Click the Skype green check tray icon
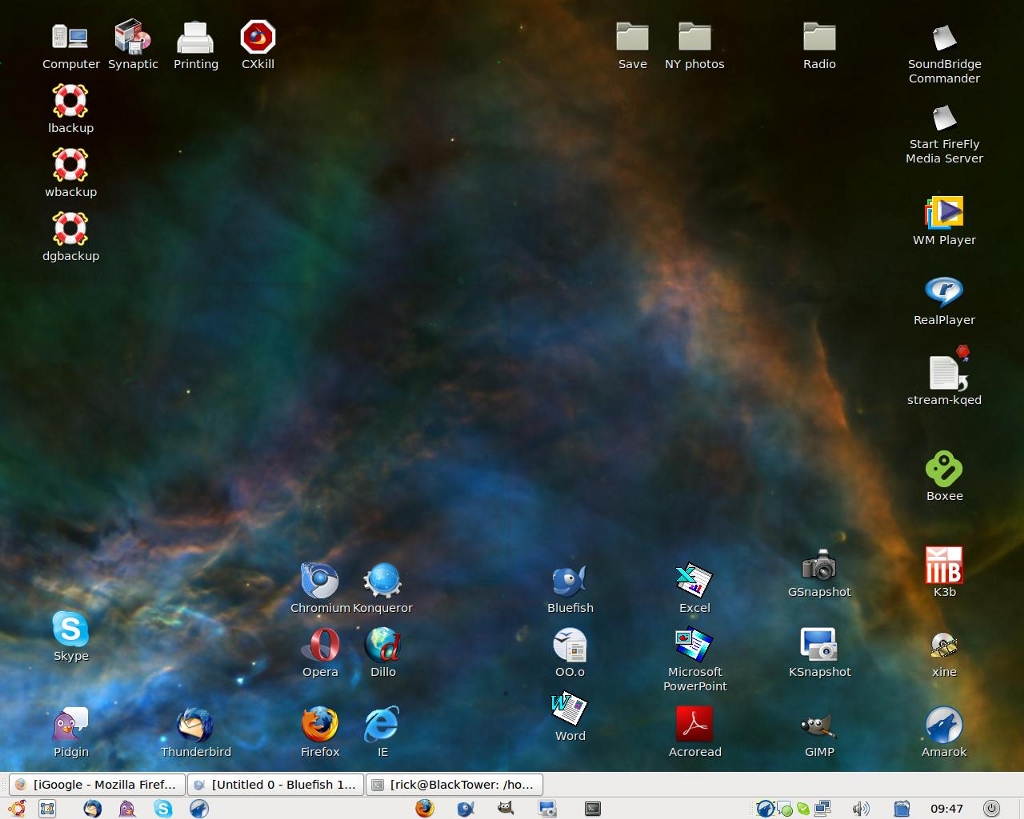Viewport: 1024px width, 819px height. (x=803, y=809)
